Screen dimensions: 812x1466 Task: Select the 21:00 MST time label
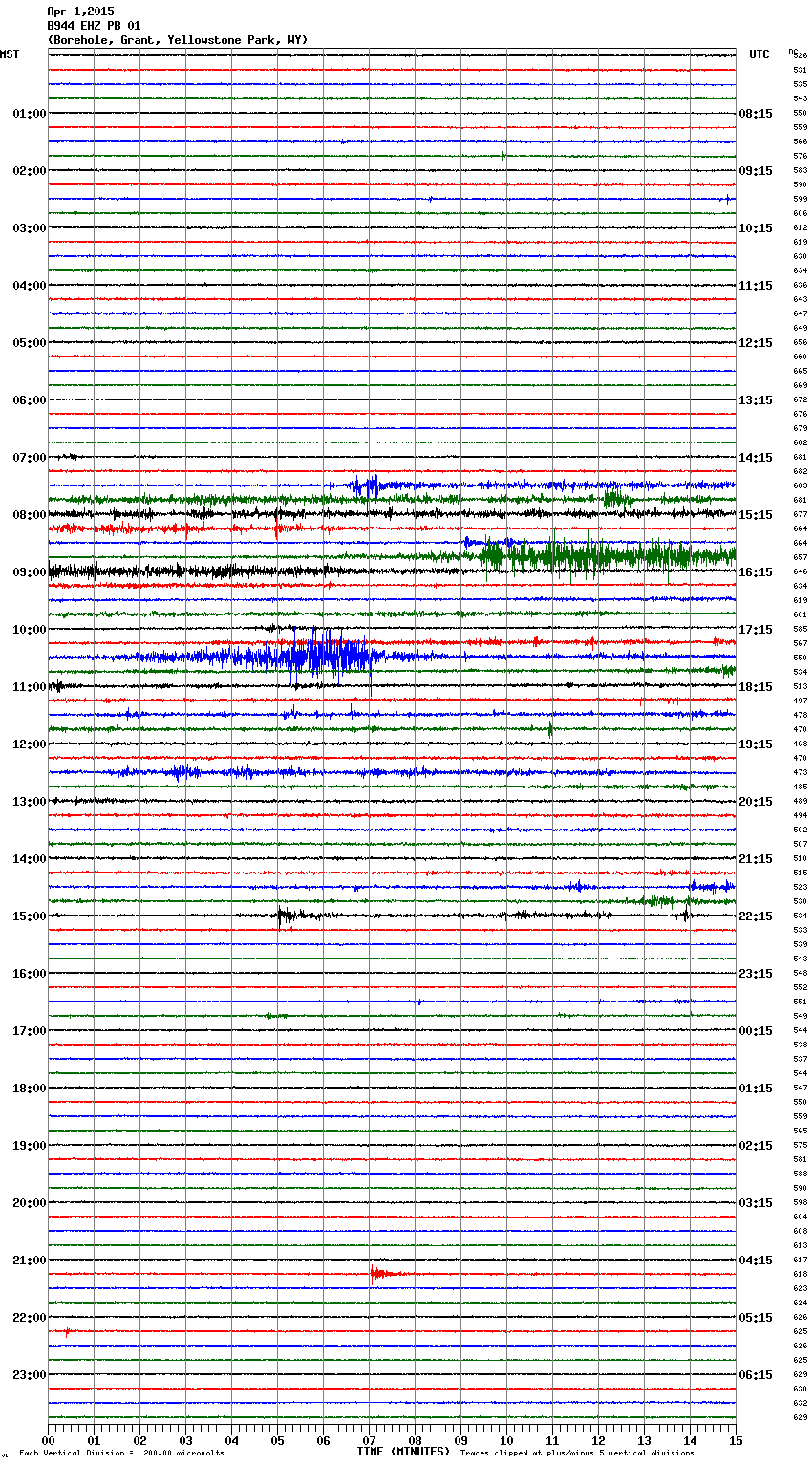click(x=30, y=1261)
